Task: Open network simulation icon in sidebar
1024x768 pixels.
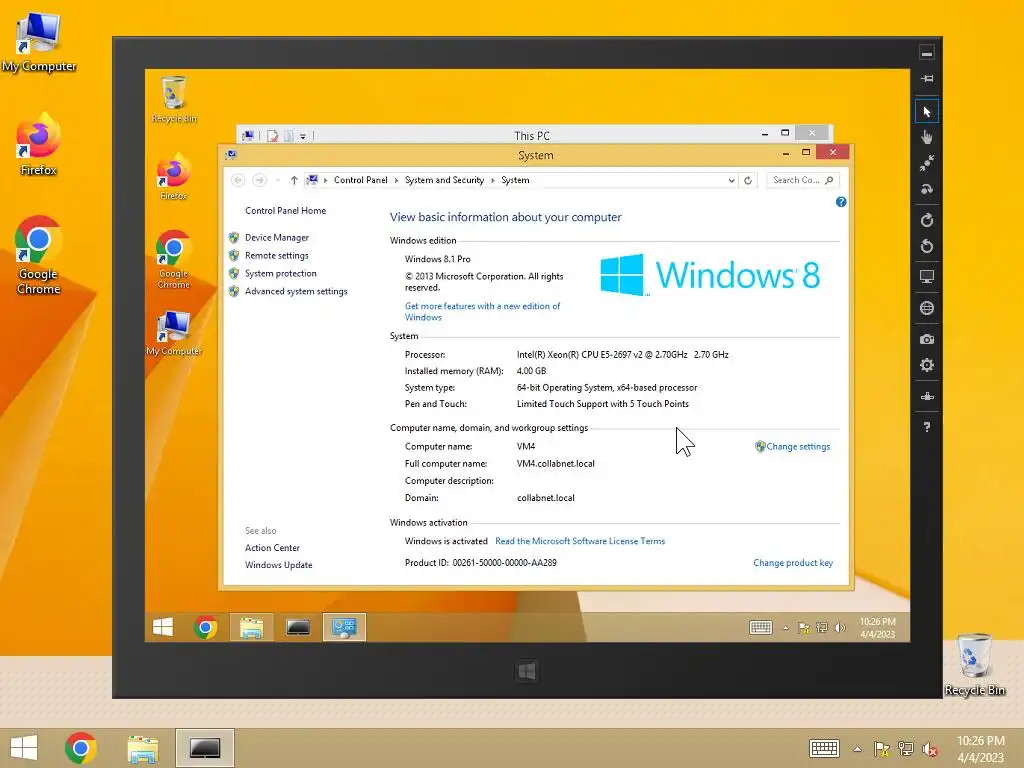Action: tap(927, 396)
